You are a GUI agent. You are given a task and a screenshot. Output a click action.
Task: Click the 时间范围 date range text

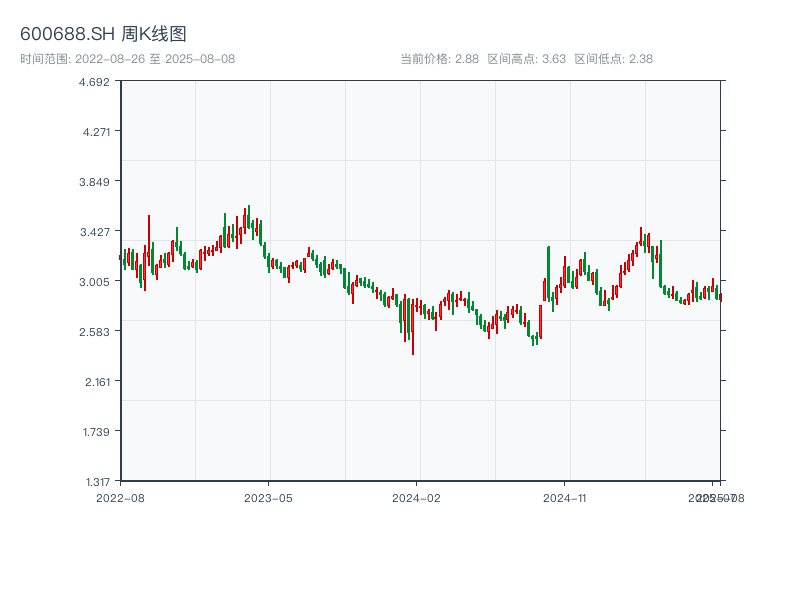tap(127, 59)
